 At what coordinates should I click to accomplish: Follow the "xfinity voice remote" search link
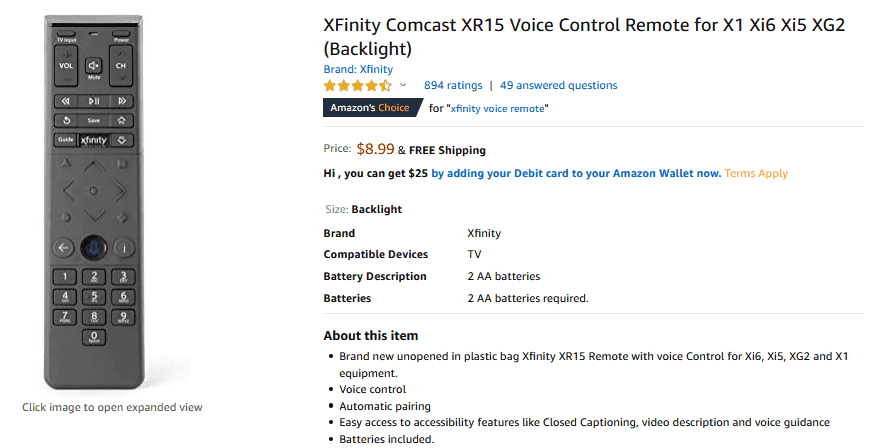[x=498, y=108]
